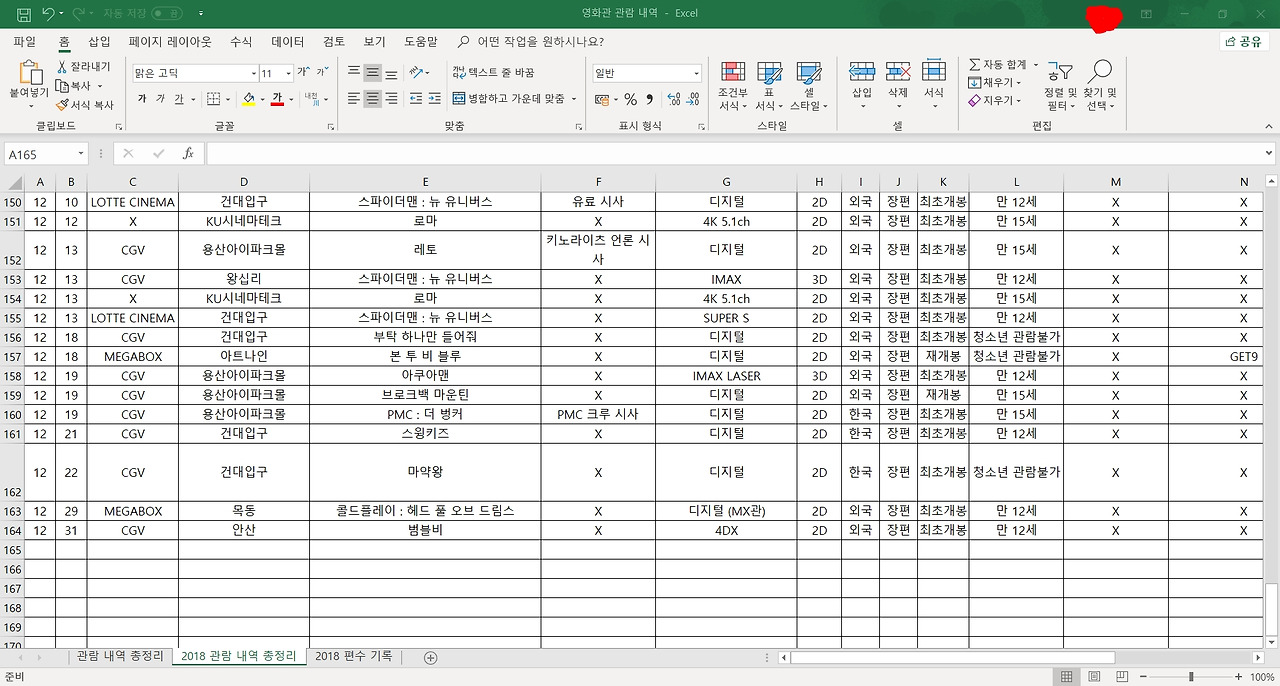
Task: Open the 파일 (File) tab
Action: [24, 42]
